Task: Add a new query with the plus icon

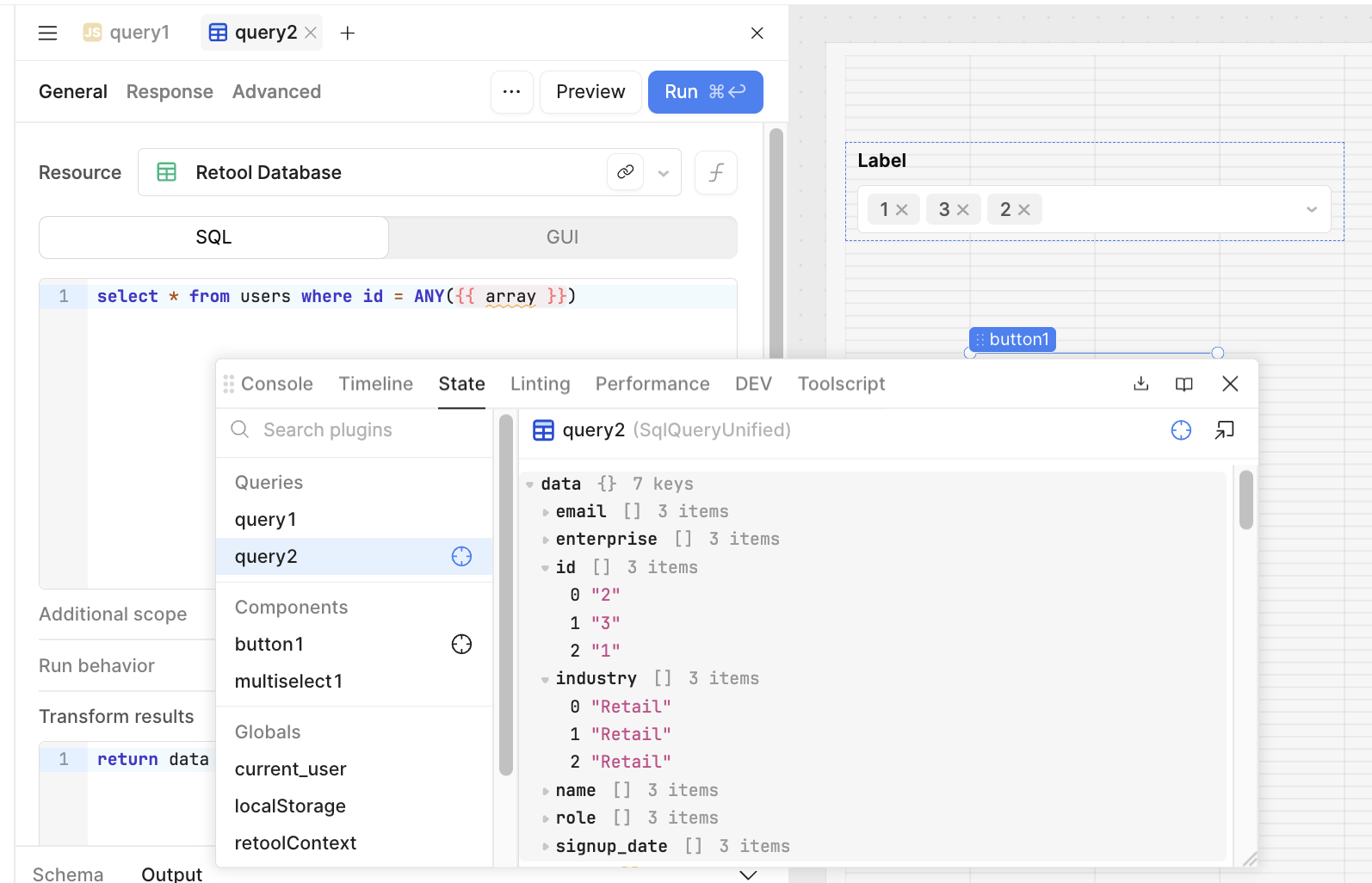Action: pyautogui.click(x=348, y=33)
